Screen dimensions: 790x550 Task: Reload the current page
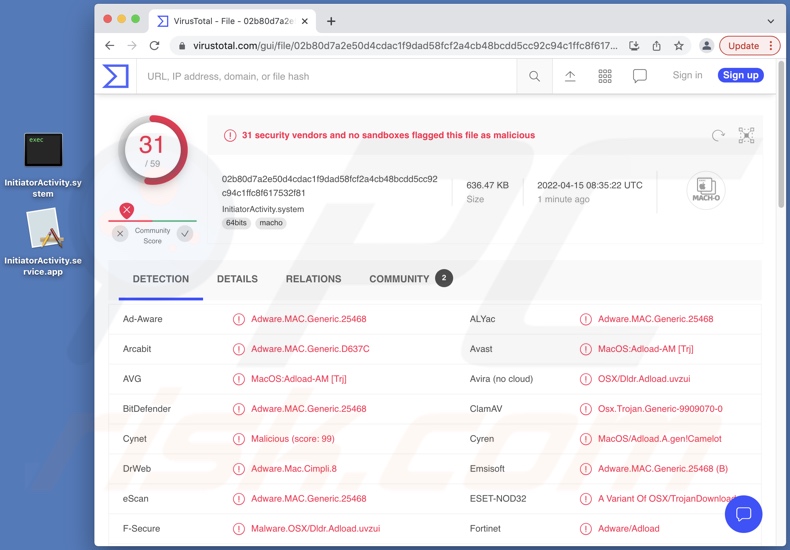[x=155, y=46]
